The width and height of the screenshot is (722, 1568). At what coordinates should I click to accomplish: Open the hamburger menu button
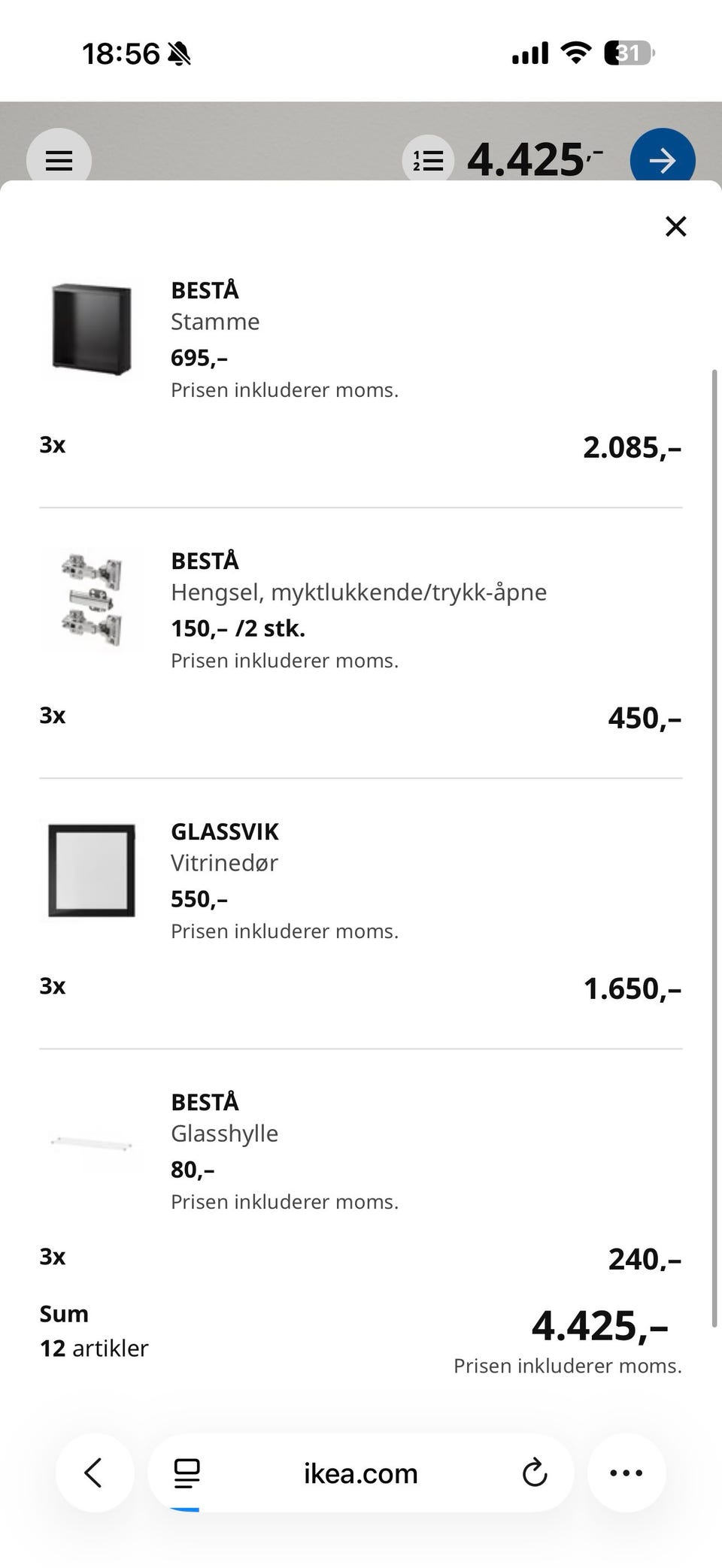click(59, 160)
